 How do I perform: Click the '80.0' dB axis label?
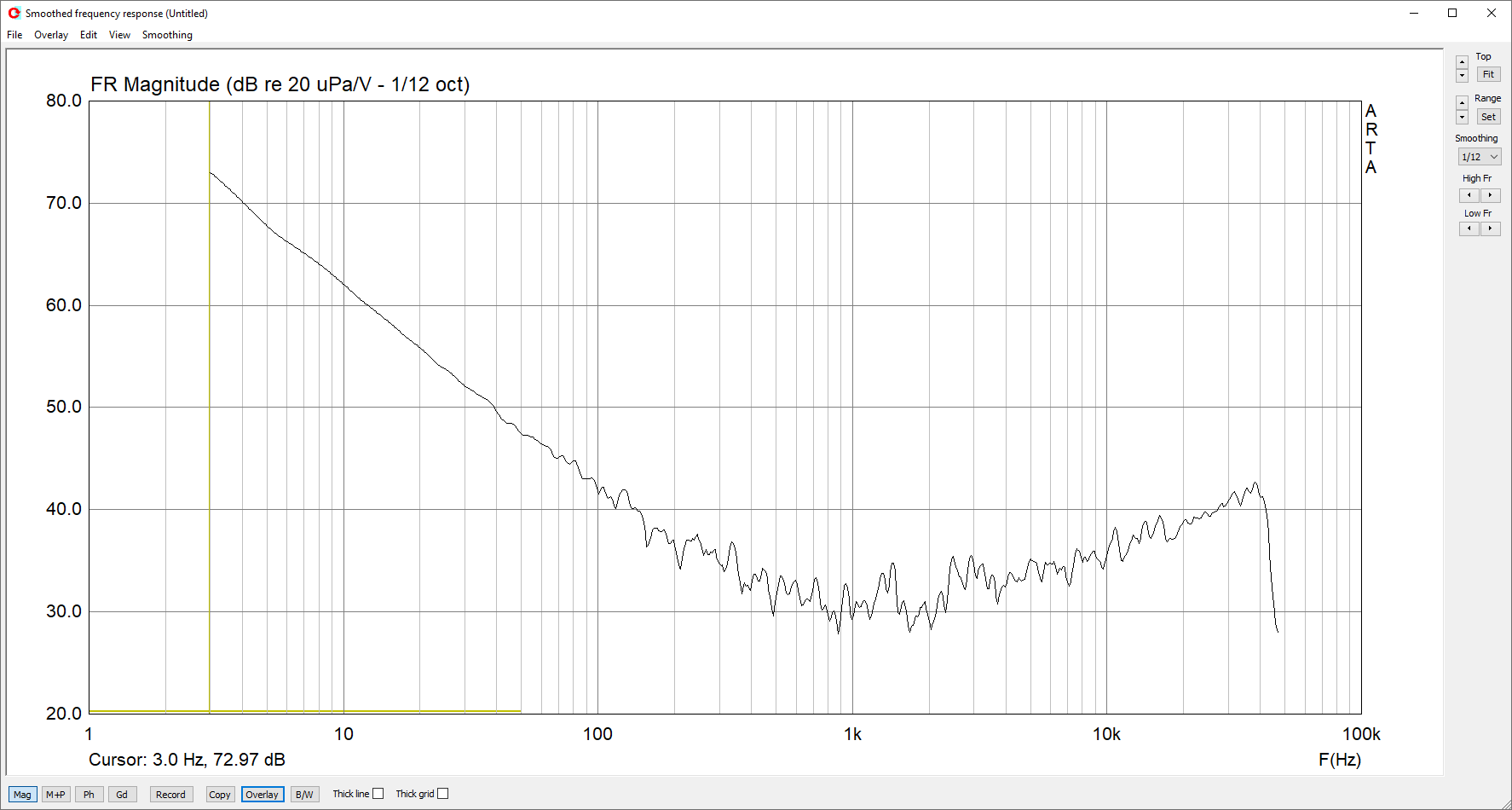tap(64, 101)
